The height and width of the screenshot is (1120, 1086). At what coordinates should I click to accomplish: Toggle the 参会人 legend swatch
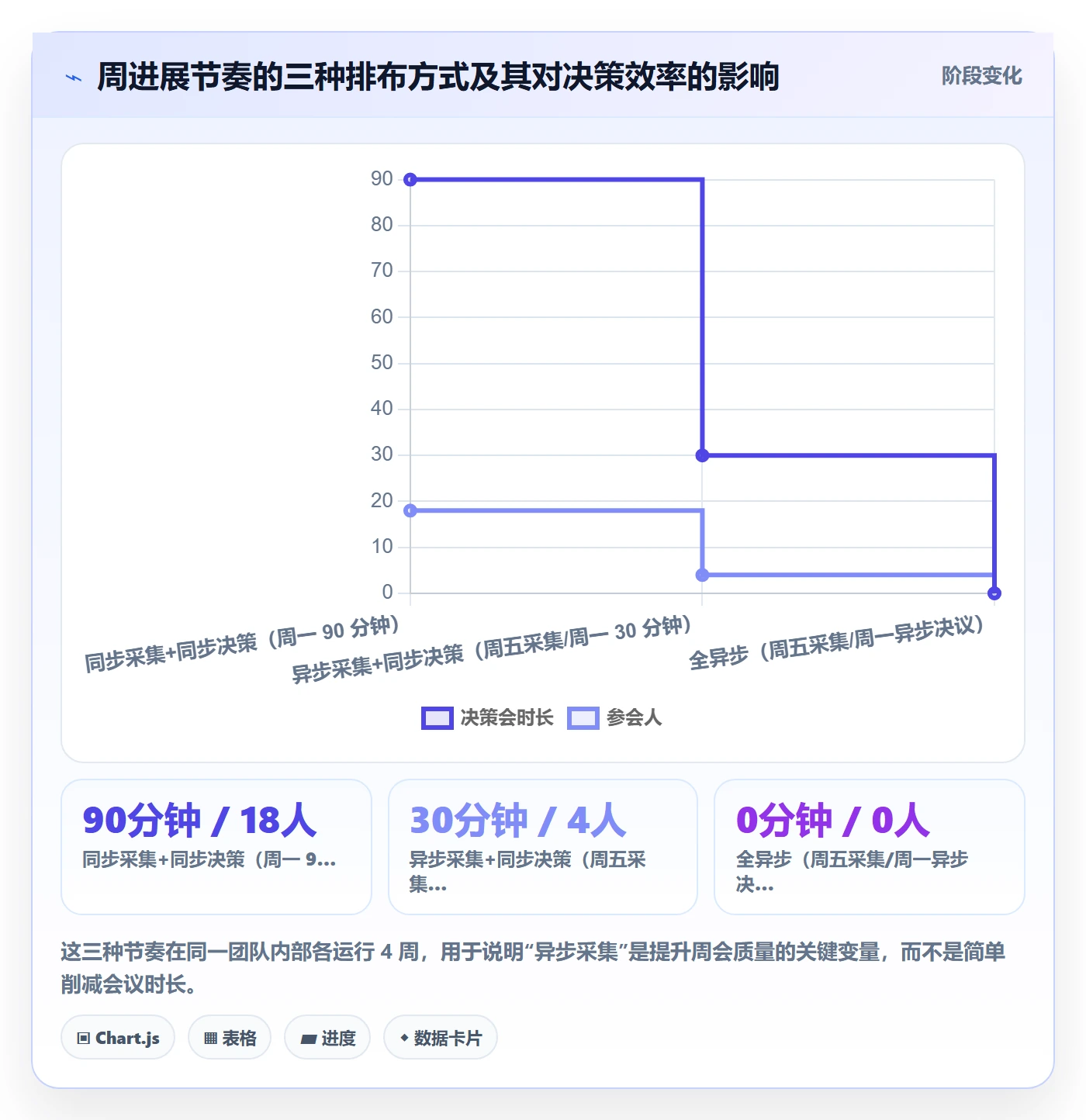coord(583,718)
